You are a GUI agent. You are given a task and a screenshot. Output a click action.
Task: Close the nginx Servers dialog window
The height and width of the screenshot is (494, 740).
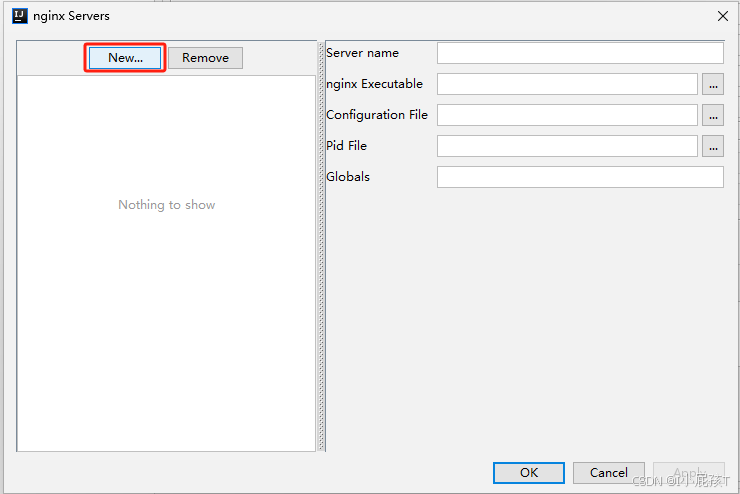click(x=723, y=16)
